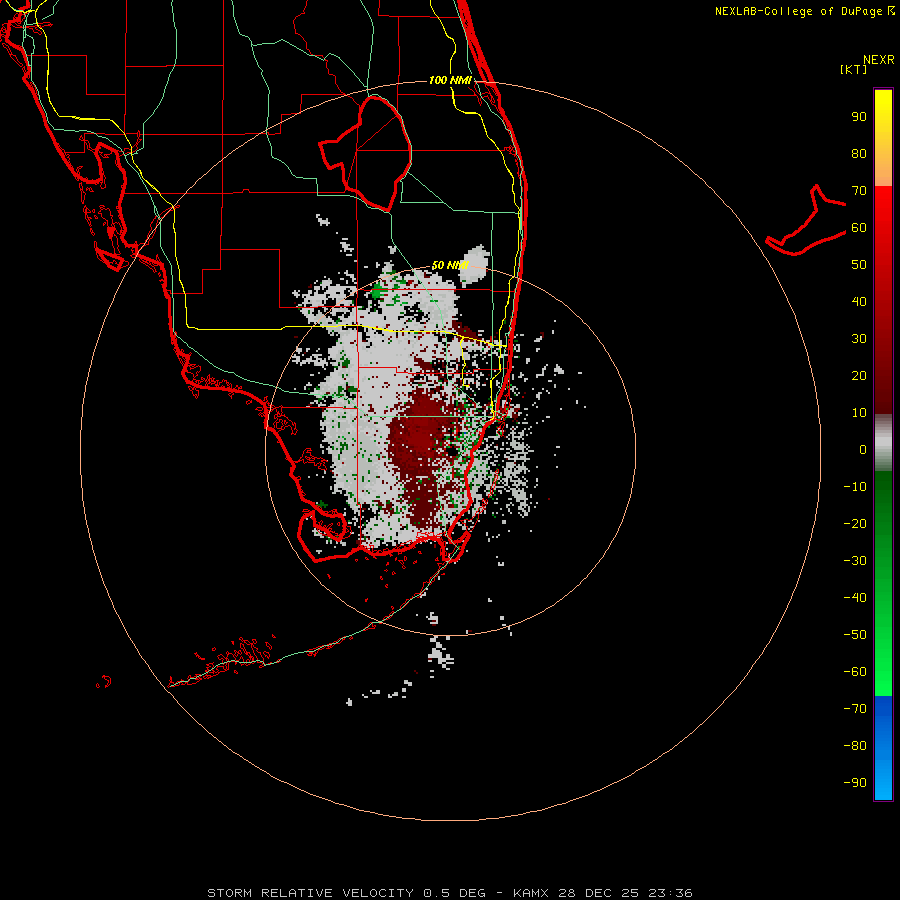Image resolution: width=900 pixels, height=900 pixels.
Task: Click the 80 value on velocity scale
Action: coord(859,153)
